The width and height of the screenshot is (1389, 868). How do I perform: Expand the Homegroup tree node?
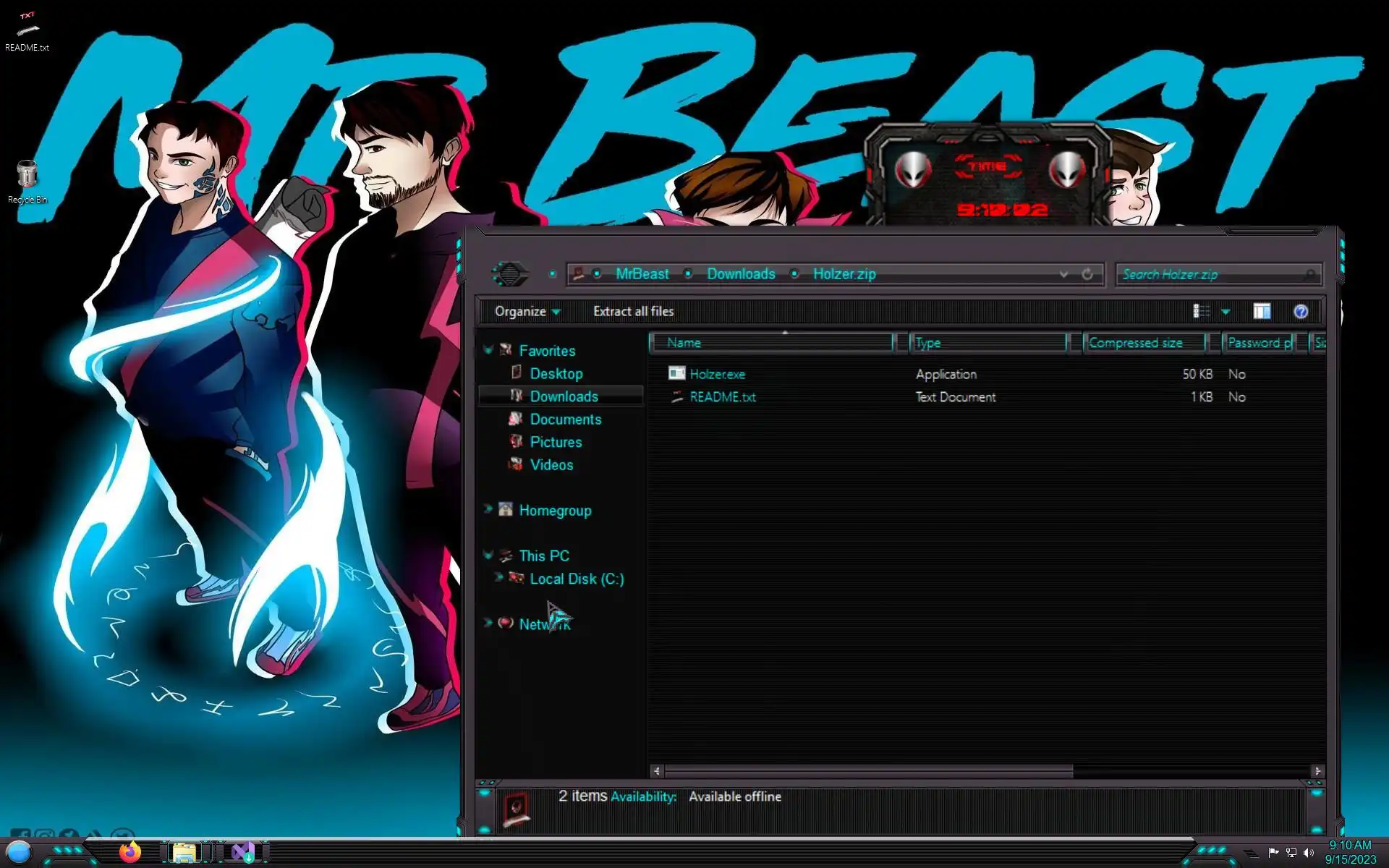tap(488, 509)
